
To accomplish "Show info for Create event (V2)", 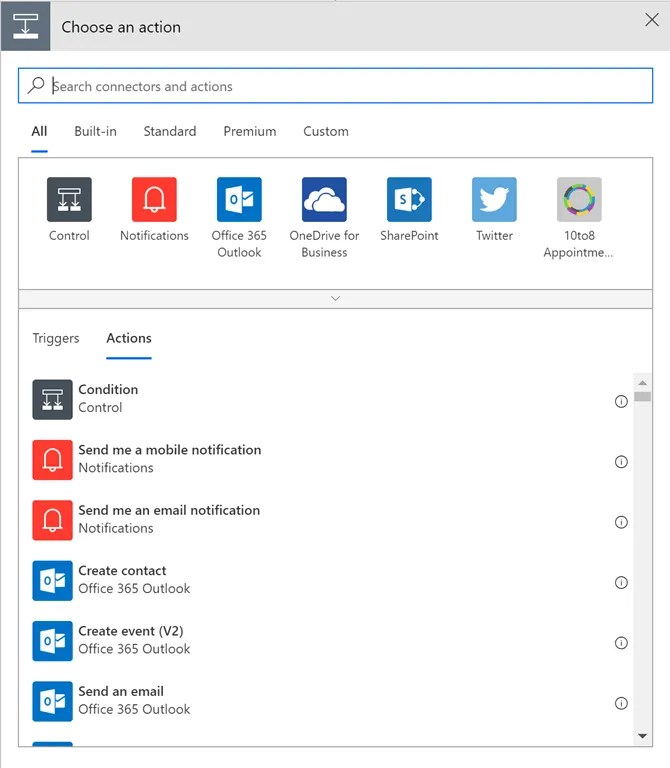I will click(621, 643).
